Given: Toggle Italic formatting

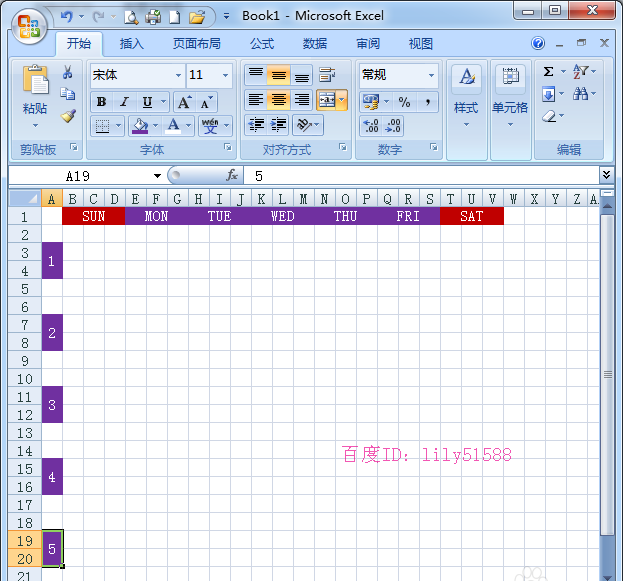Looking at the screenshot, I should pyautogui.click(x=124, y=102).
